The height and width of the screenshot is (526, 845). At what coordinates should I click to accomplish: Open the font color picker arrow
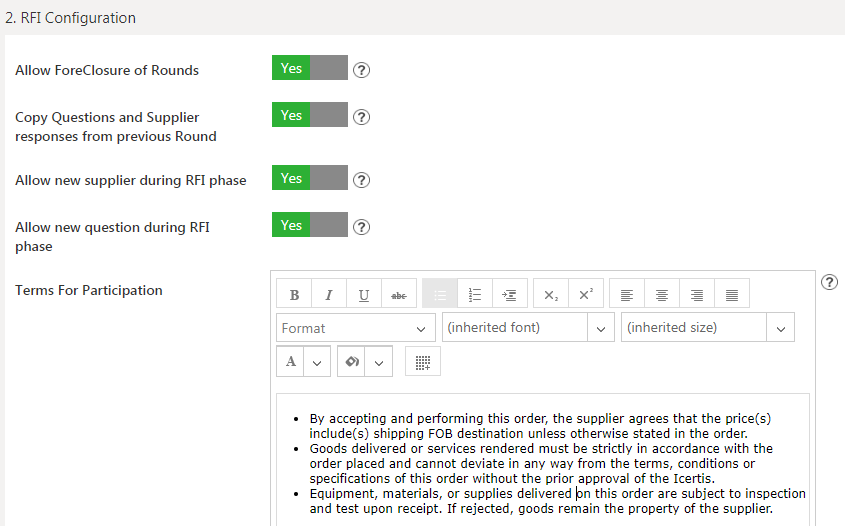point(317,362)
